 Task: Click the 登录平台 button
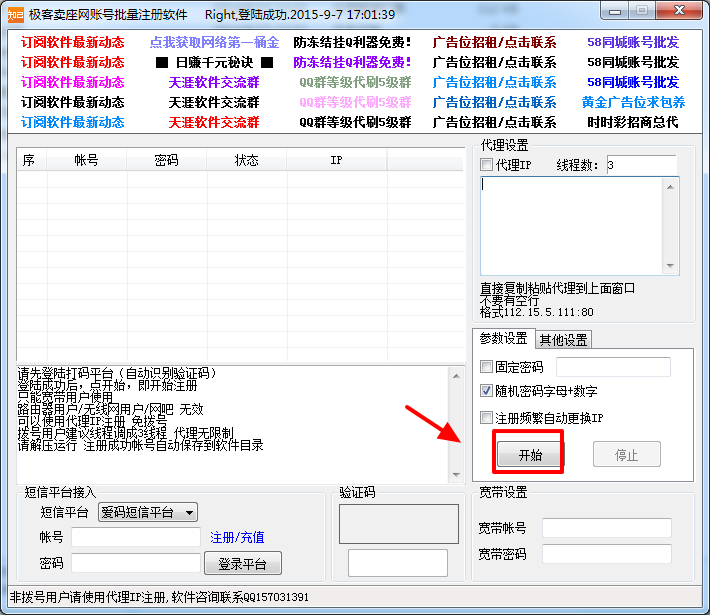coord(243,563)
